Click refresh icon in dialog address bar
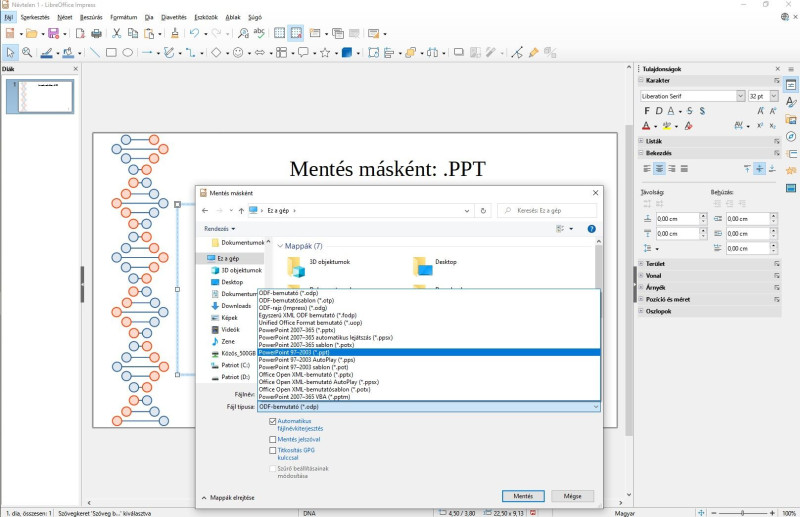 point(483,210)
